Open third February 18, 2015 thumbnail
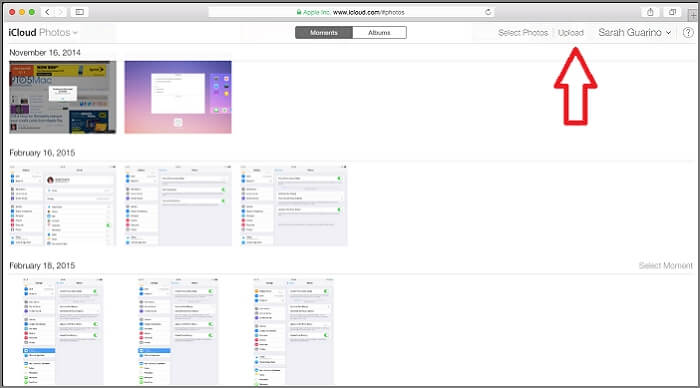 (293, 331)
